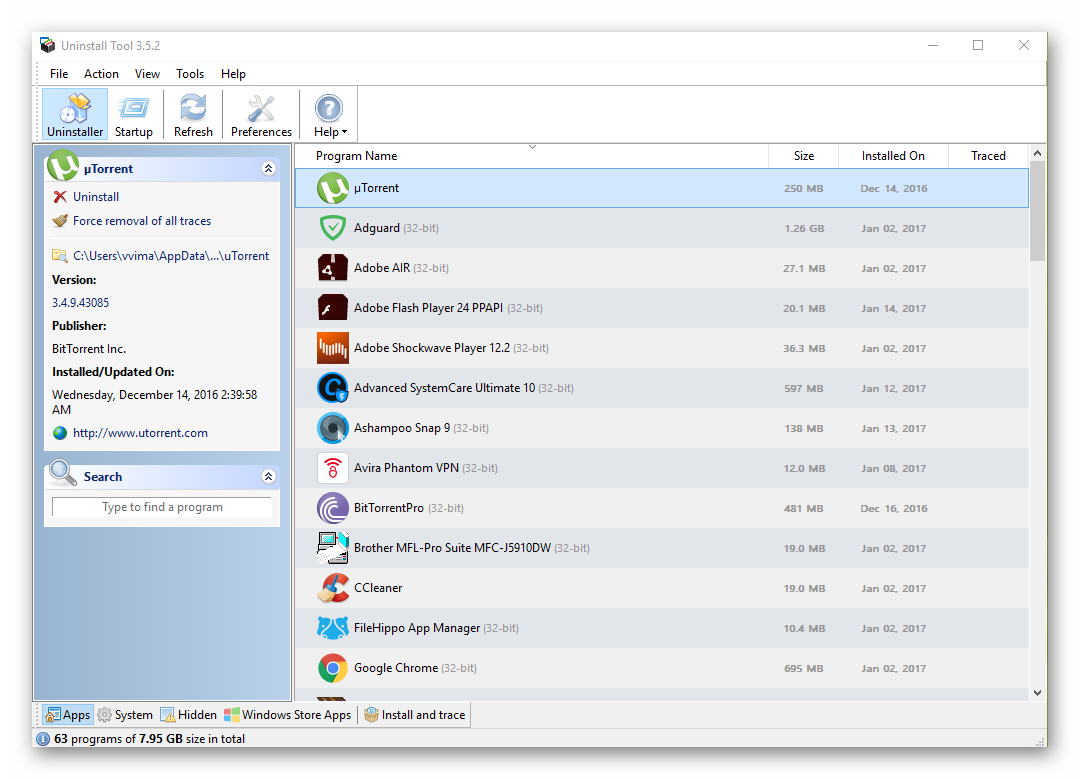The image size is (1080, 779).
Task: Refresh the program list
Action: (193, 114)
